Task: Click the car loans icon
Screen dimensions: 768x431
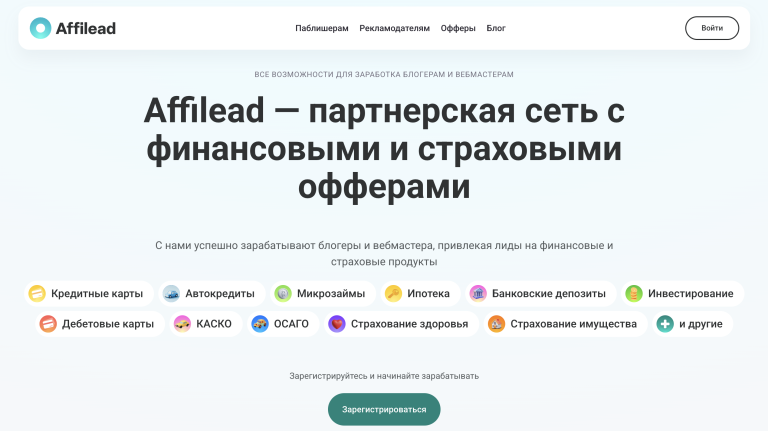Action: (171, 294)
